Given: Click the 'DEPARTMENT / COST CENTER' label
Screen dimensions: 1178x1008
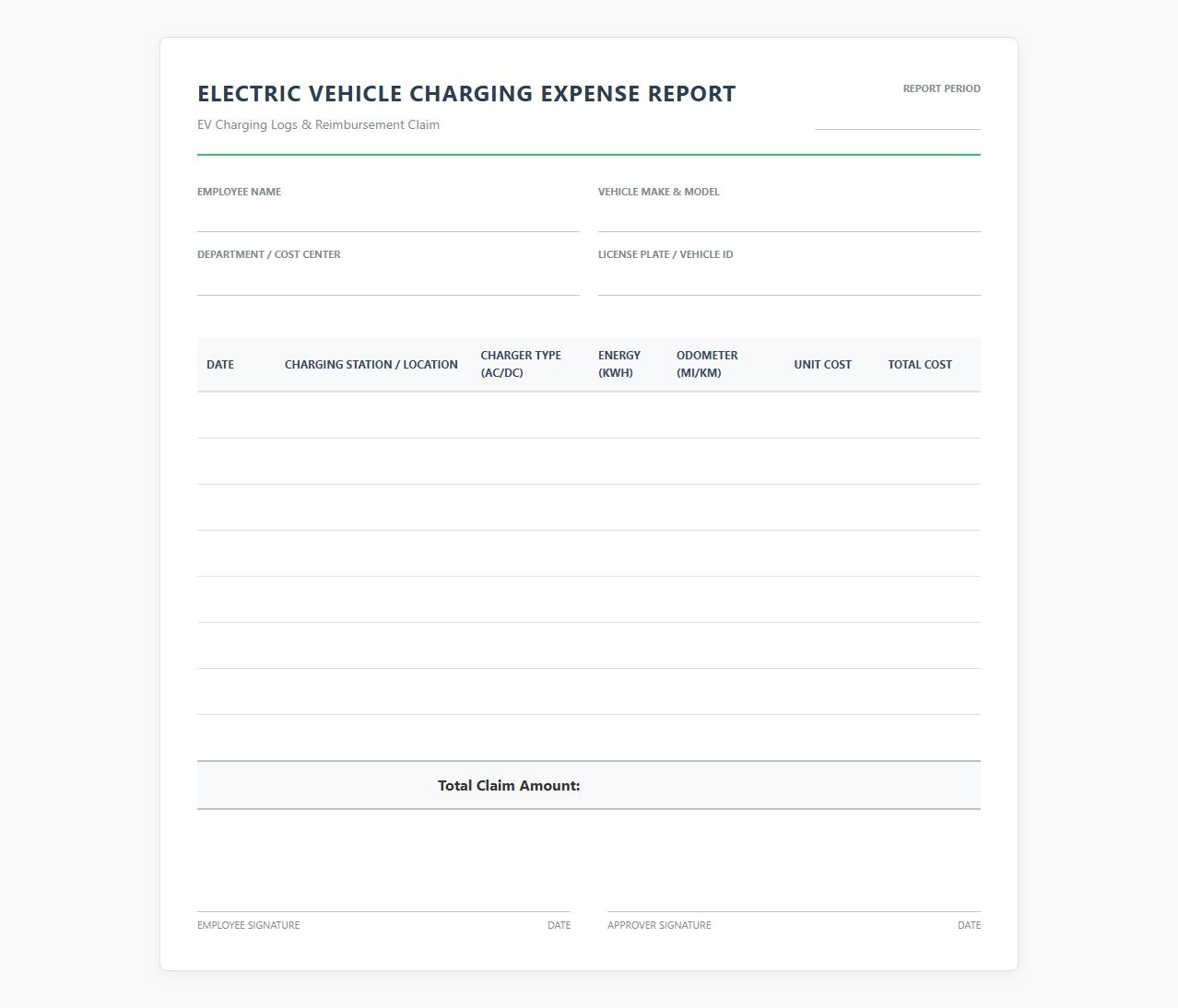Looking at the screenshot, I should (268, 254).
